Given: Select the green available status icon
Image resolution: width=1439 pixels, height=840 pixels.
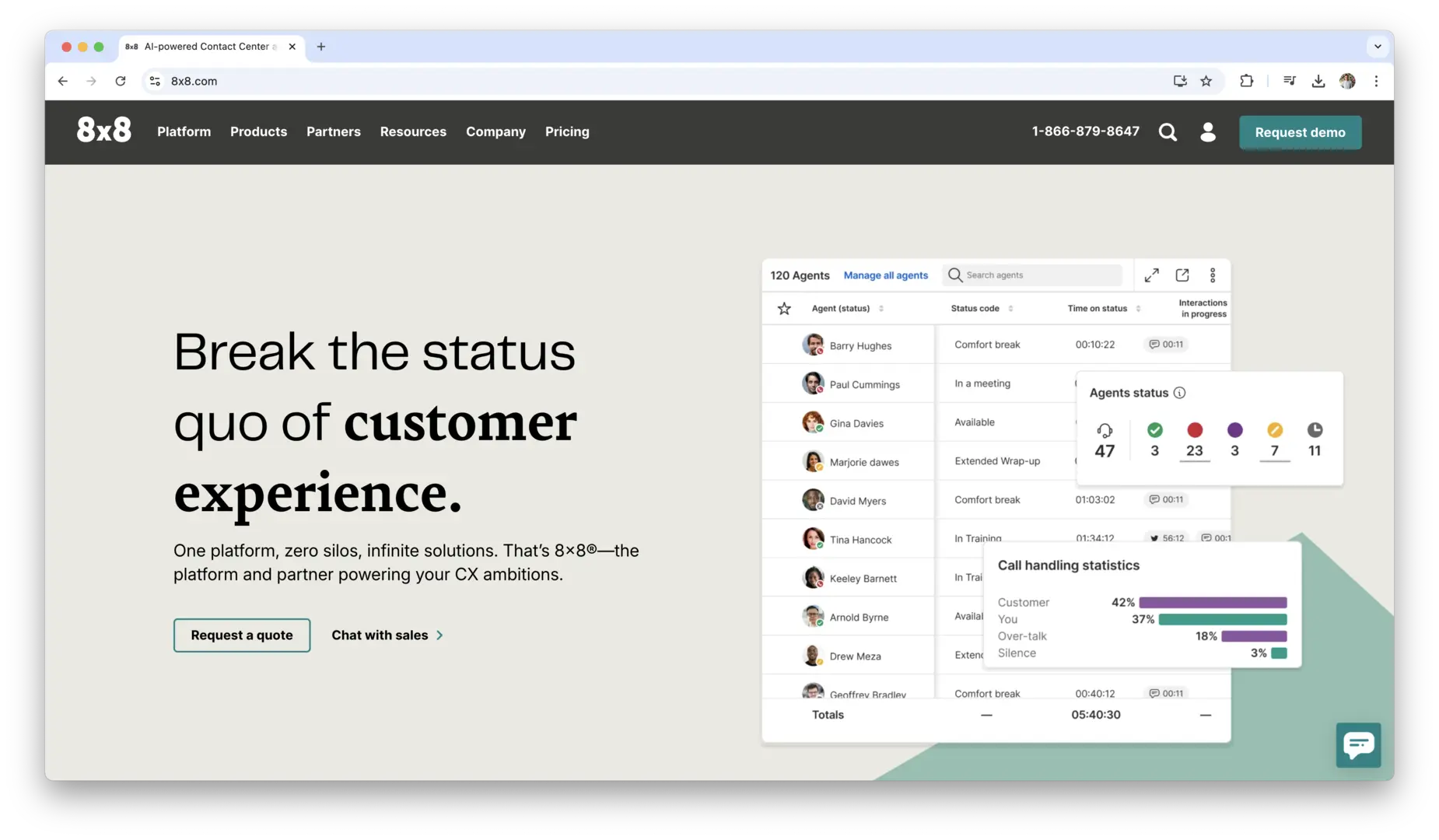Looking at the screenshot, I should [1155, 430].
